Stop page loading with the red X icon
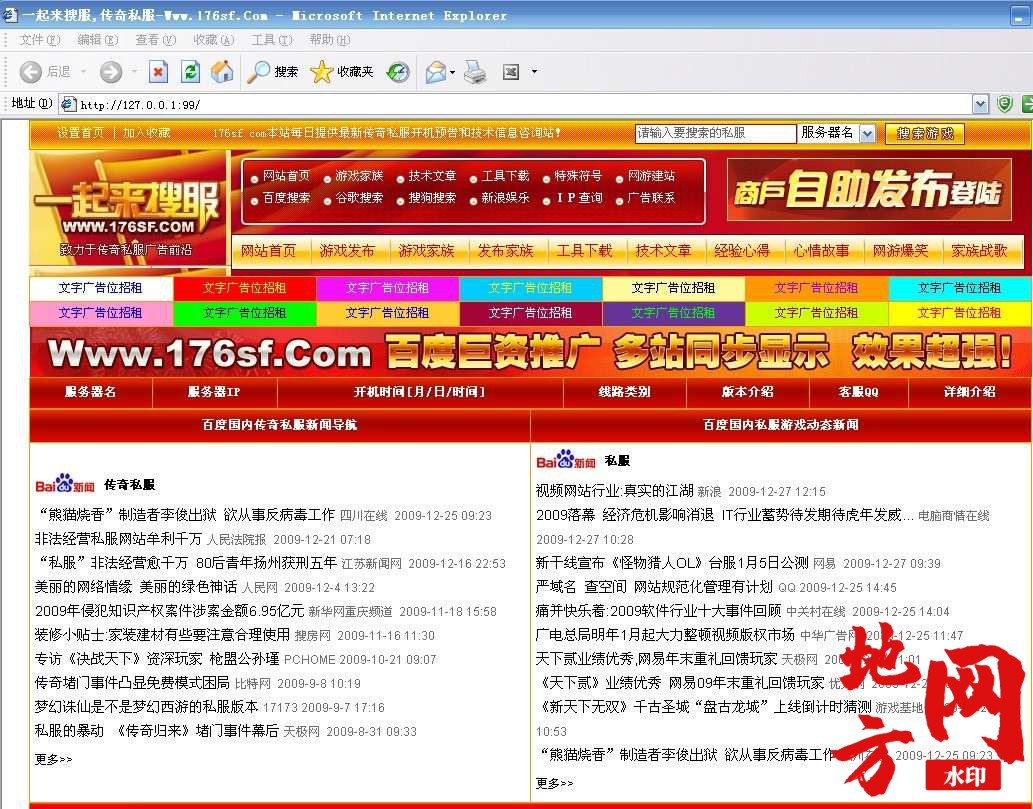Viewport: 1033px width, 809px height. 158,72
